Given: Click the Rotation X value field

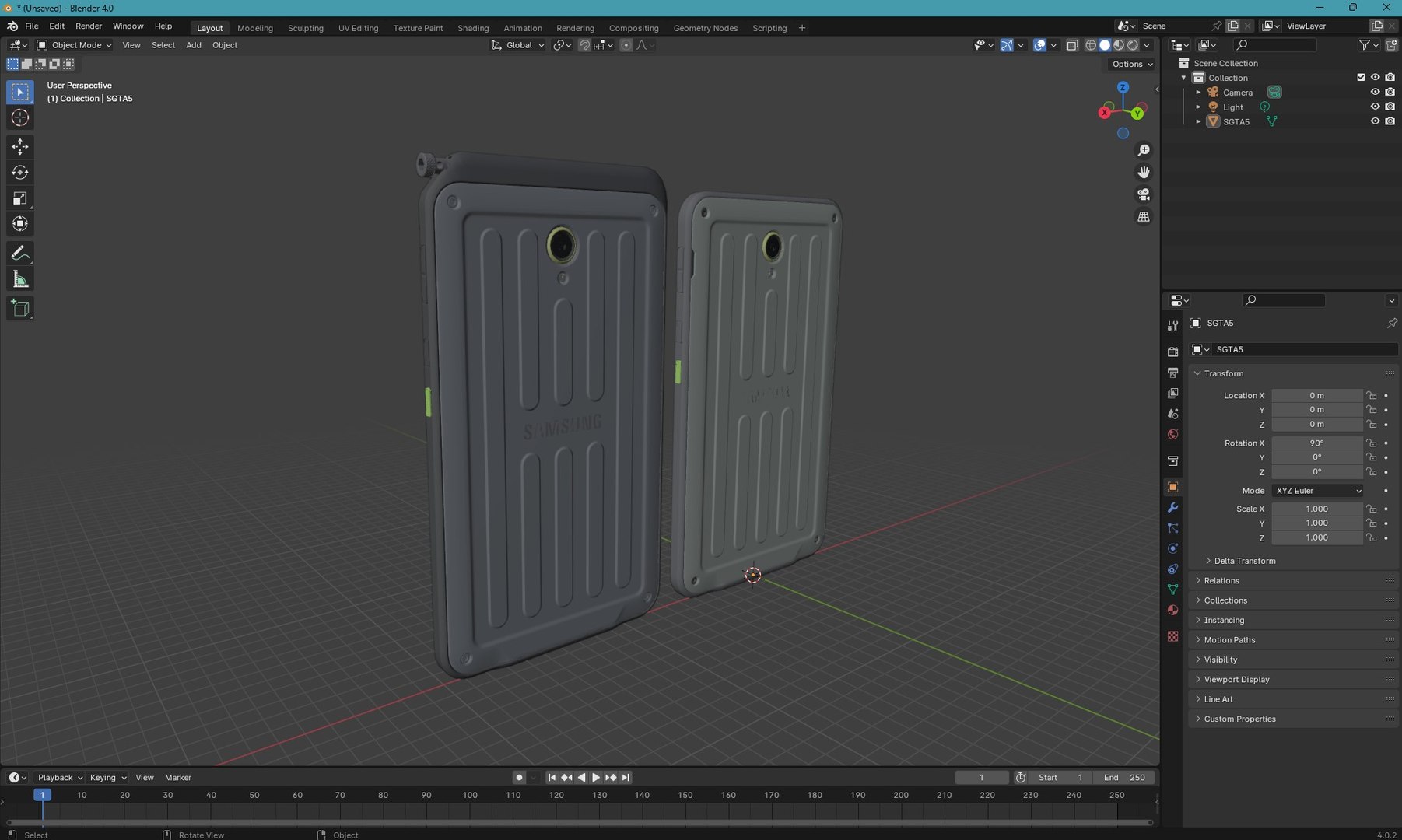Looking at the screenshot, I should click(x=1317, y=443).
